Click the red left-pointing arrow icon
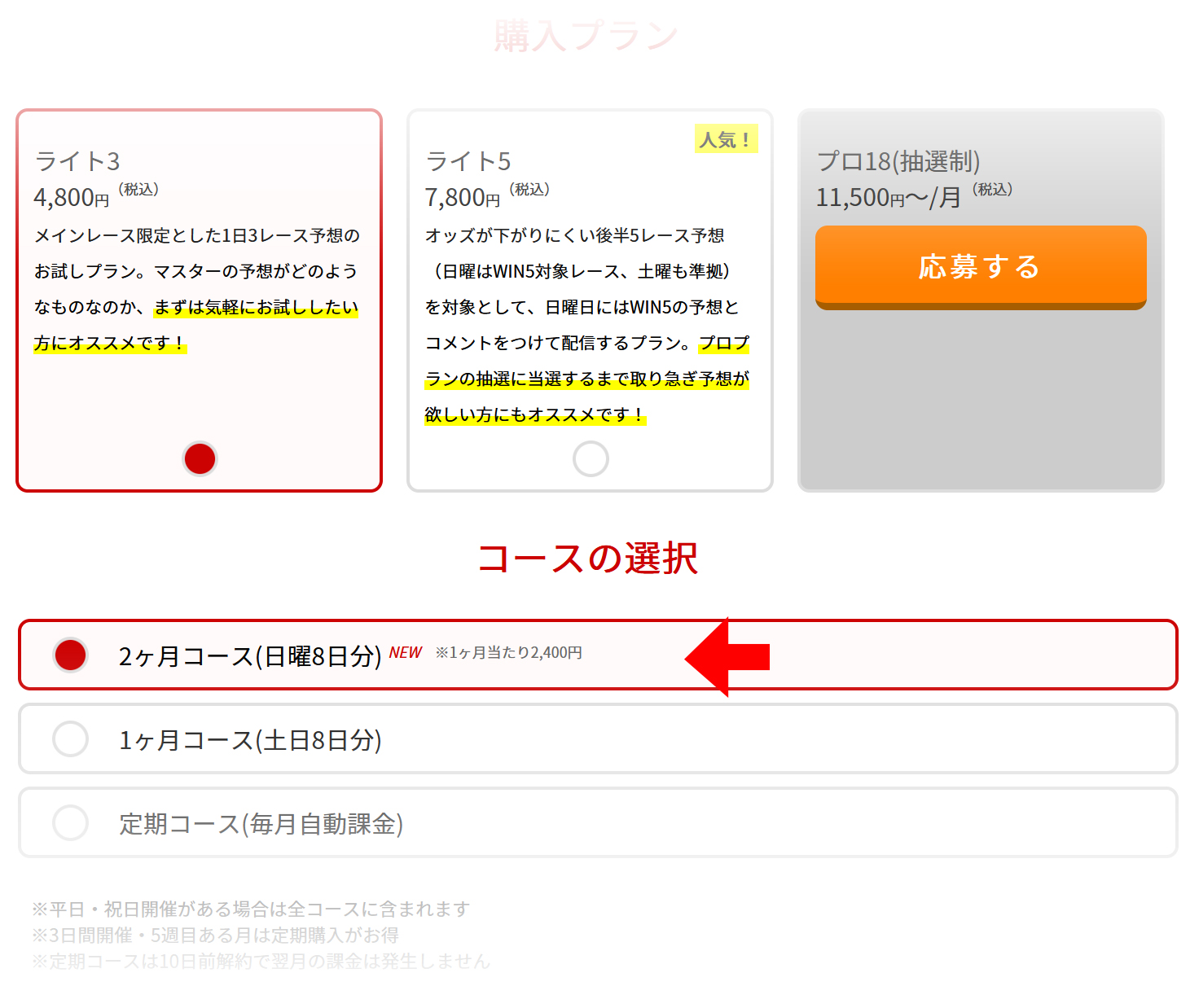1190x1008 pixels. pyautogui.click(x=727, y=656)
